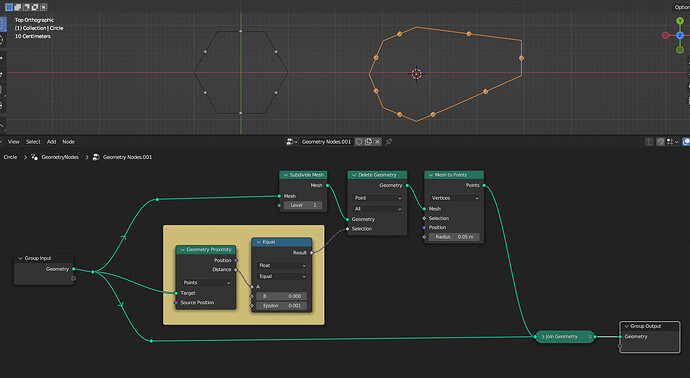Click the Top Orthographic viewport label
Image resolution: width=690 pixels, height=378 pixels.
(34, 20)
